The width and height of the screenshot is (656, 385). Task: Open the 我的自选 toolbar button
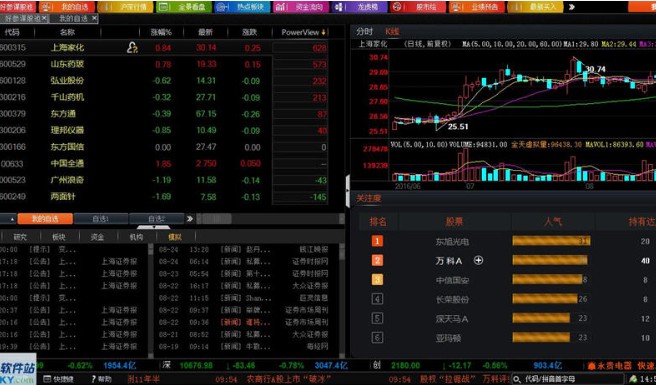(66, 7)
